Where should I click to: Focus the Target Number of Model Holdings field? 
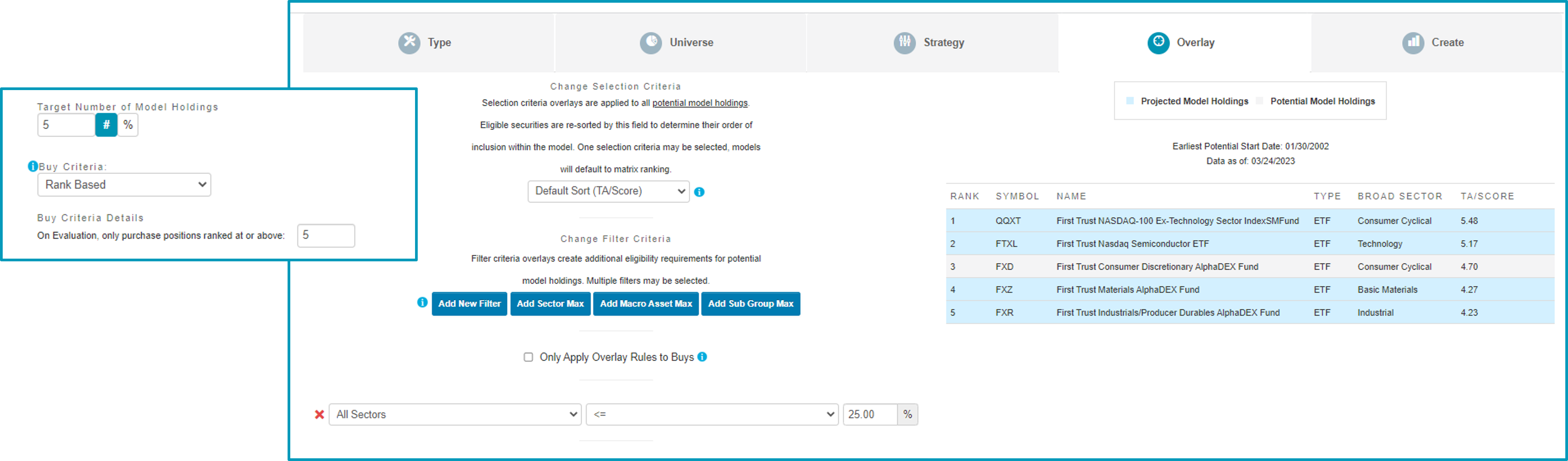(66, 125)
